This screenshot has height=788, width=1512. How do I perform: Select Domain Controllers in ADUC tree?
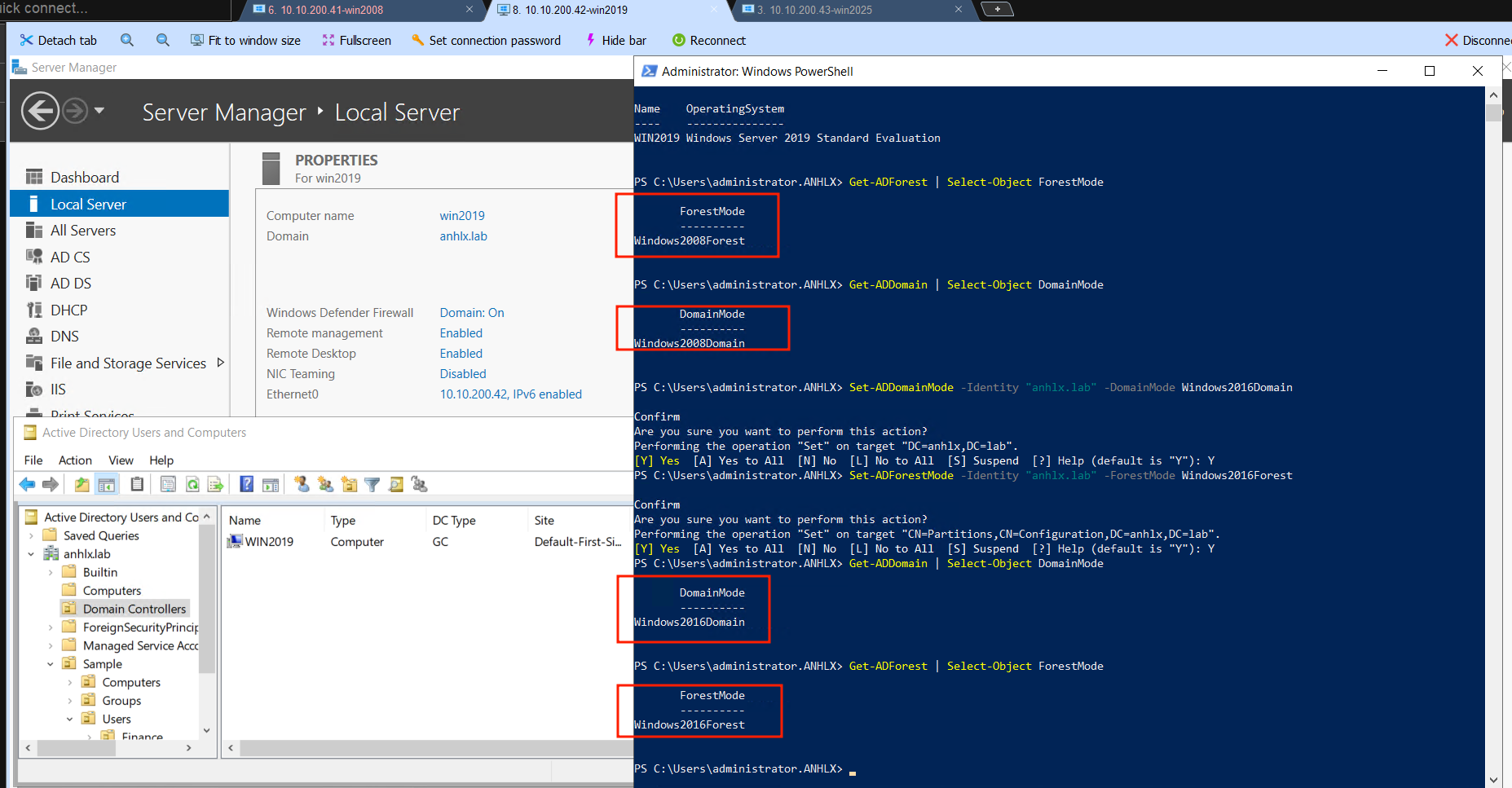pos(134,609)
